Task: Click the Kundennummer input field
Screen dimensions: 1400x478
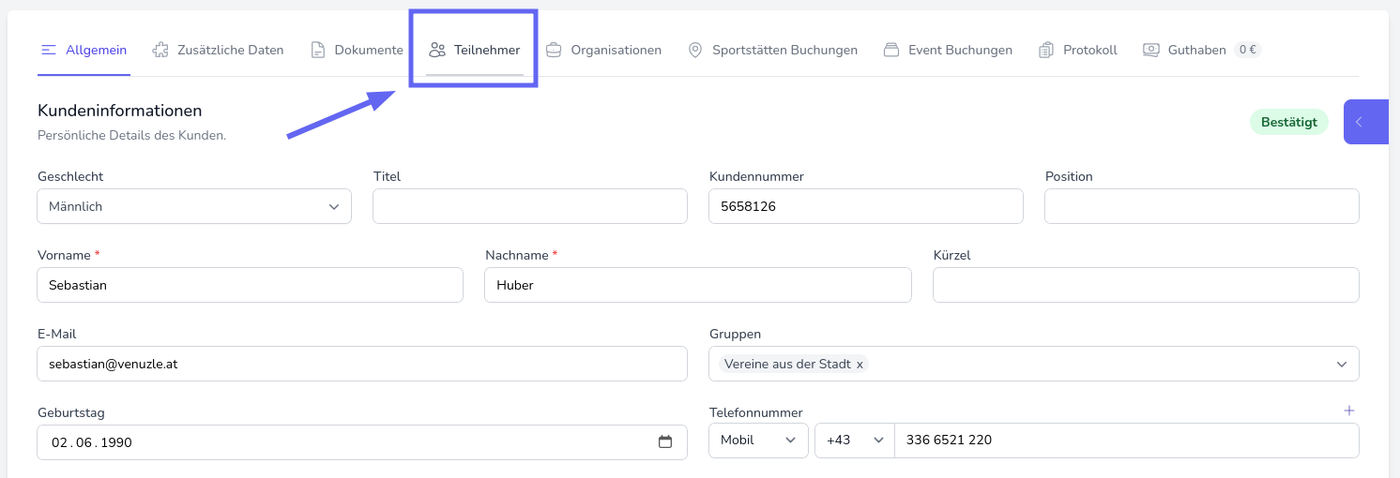Action: (x=865, y=207)
